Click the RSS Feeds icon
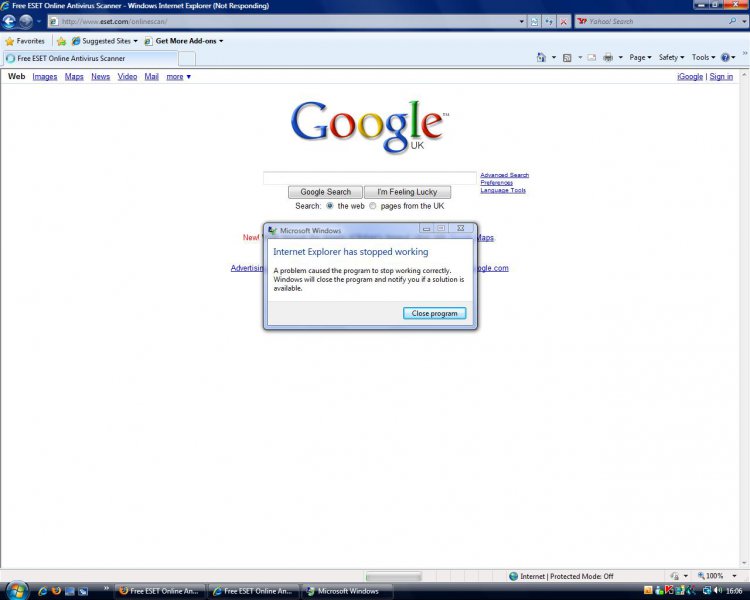 [567, 57]
